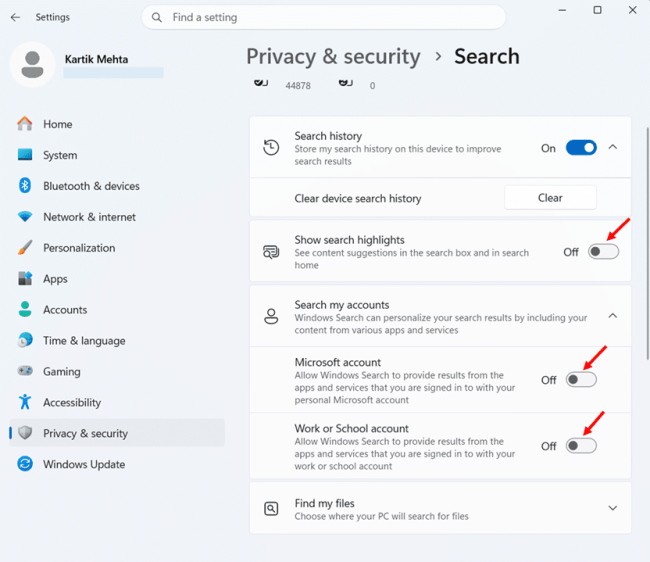
Task: Open the Personalization page
Action: point(79,248)
